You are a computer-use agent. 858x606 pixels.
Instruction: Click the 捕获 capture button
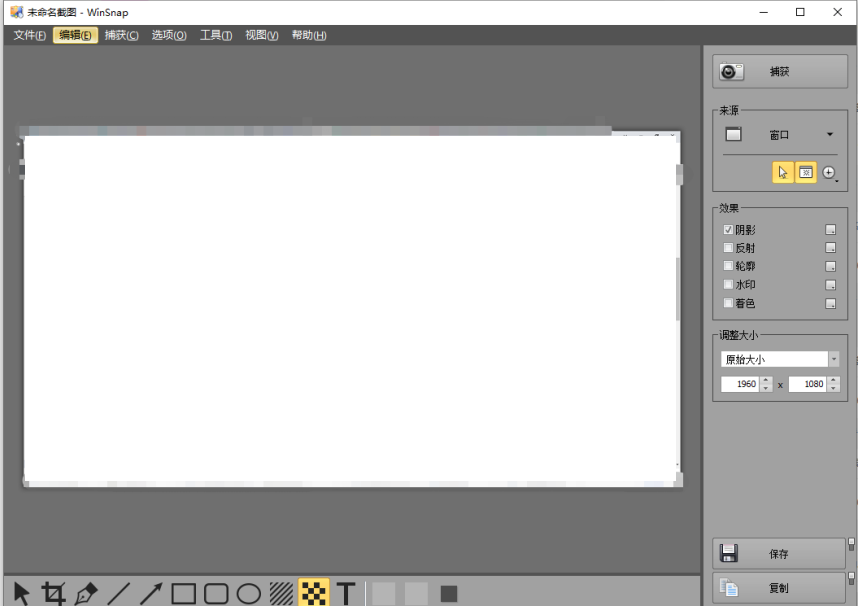[x=779, y=72]
